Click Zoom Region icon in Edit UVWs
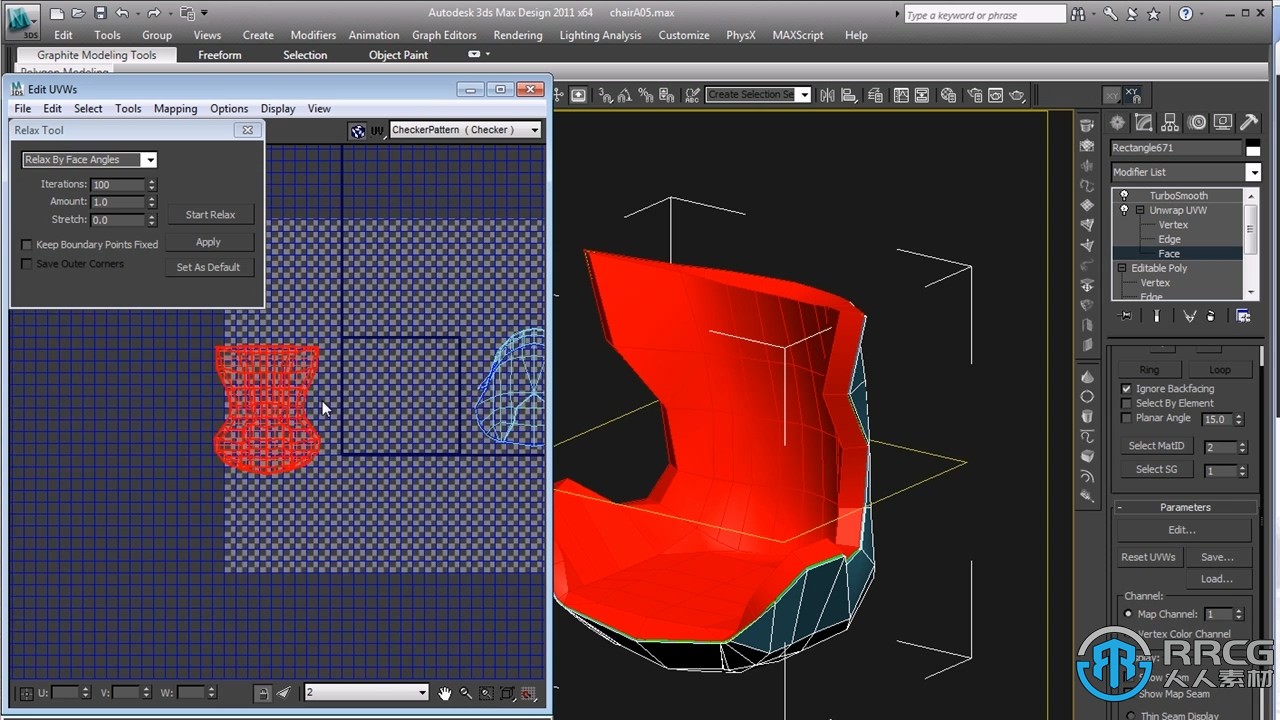This screenshot has width=1280, height=720. (x=486, y=693)
